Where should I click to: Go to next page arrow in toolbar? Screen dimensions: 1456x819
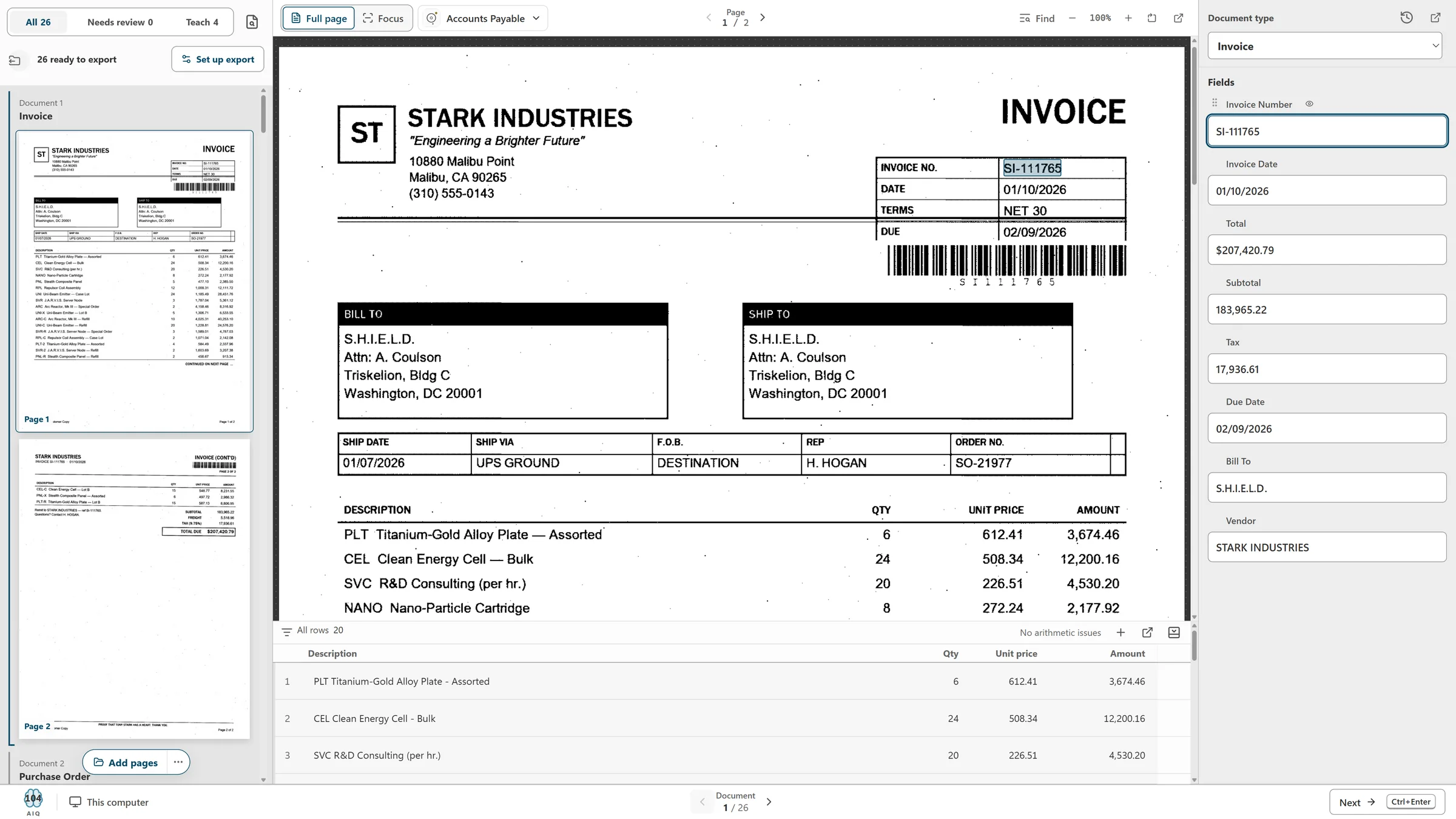[763, 18]
